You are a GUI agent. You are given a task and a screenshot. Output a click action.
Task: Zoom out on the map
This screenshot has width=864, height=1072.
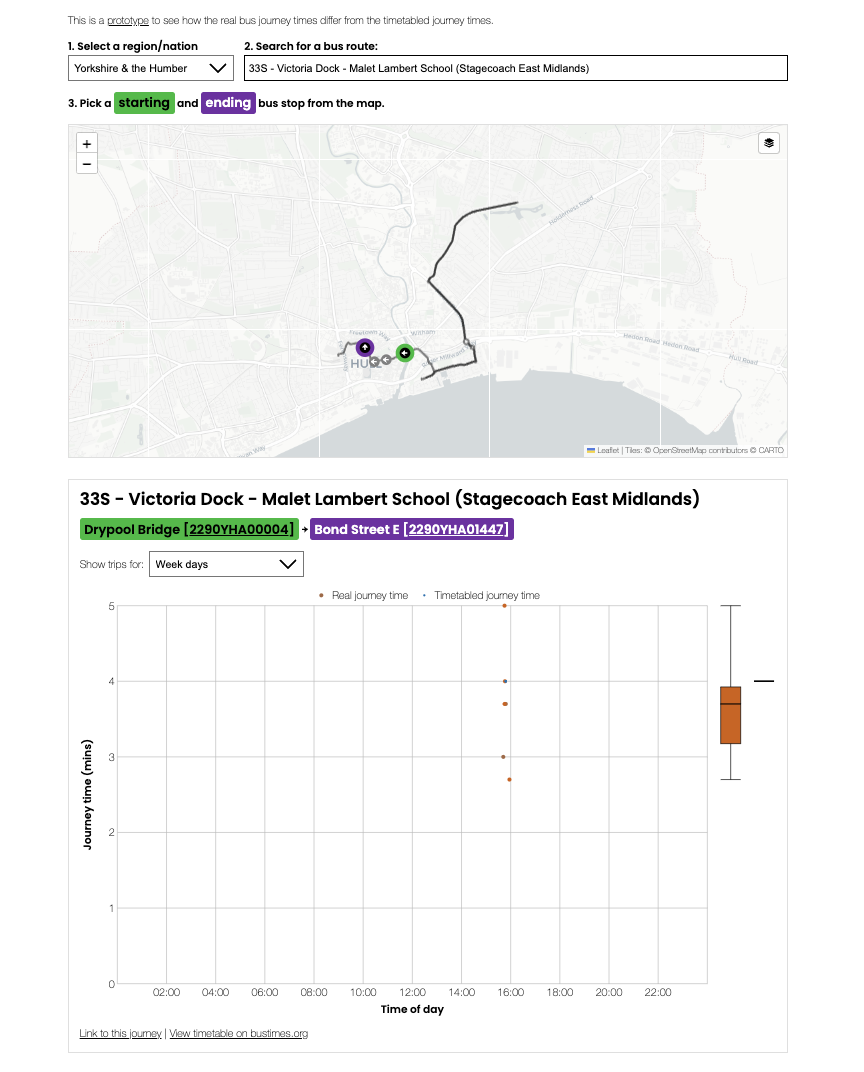coord(87,164)
